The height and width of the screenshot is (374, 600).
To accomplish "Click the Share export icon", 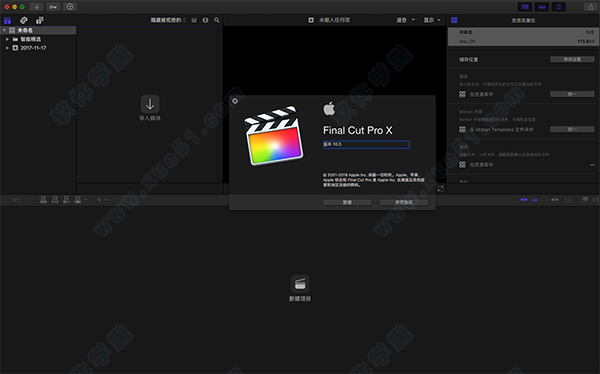I will click(590, 7).
